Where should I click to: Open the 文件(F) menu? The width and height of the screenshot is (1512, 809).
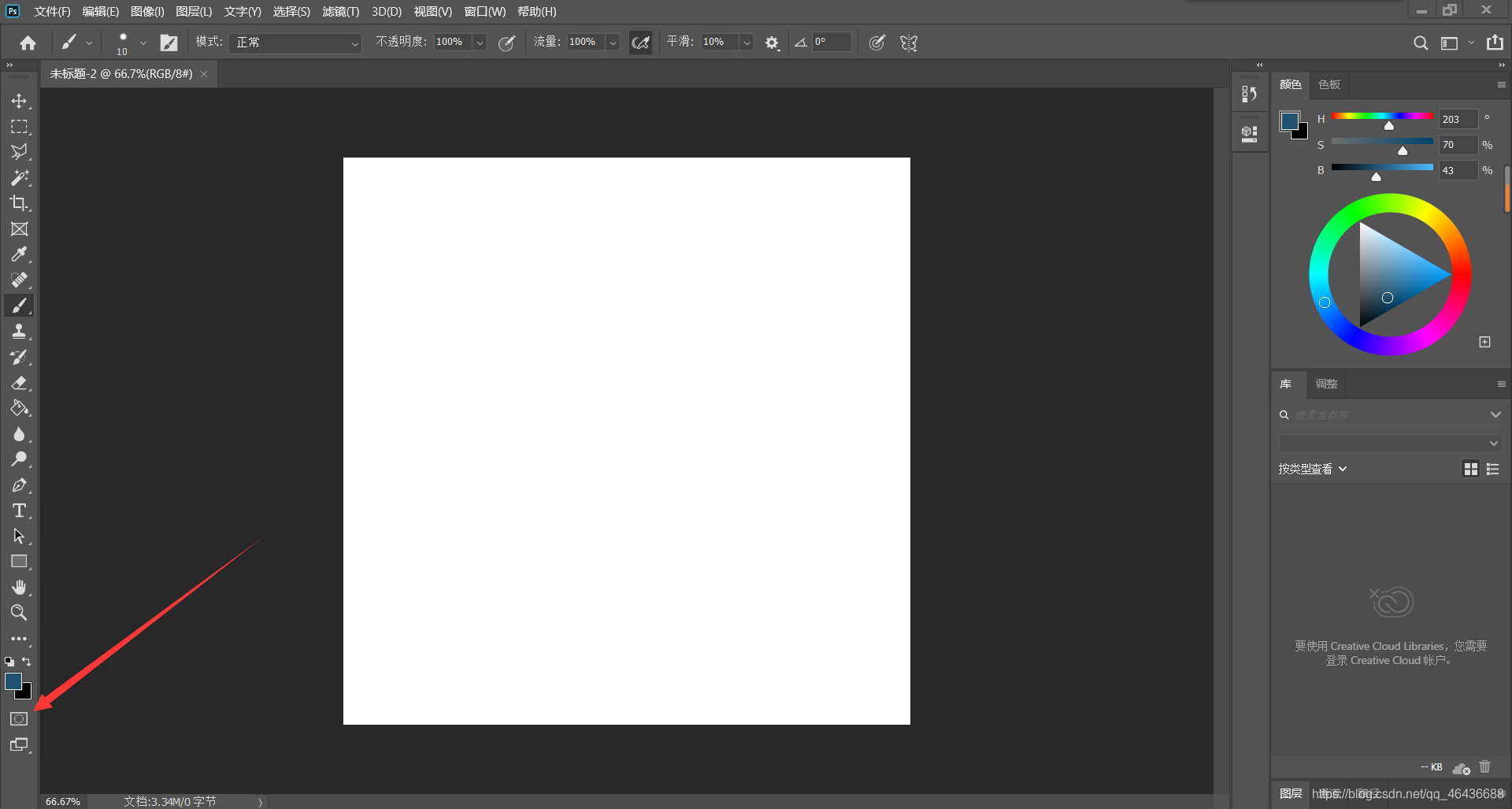[52, 12]
